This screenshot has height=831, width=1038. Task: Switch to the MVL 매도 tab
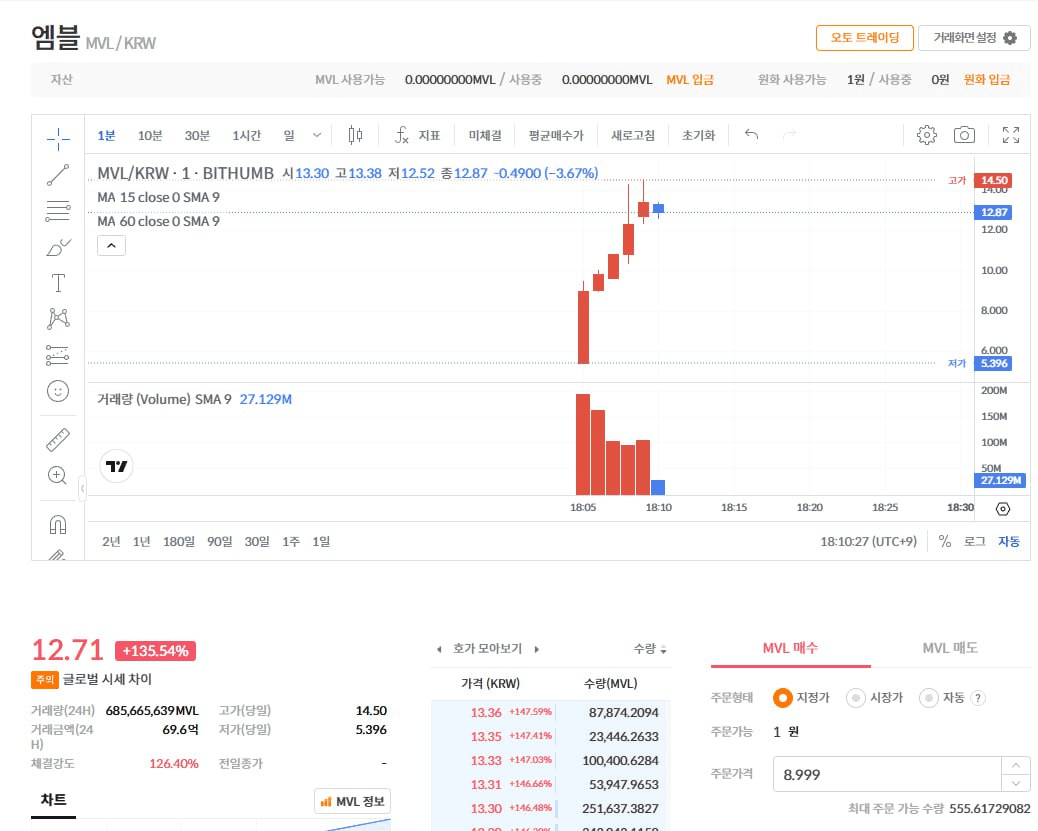point(951,648)
